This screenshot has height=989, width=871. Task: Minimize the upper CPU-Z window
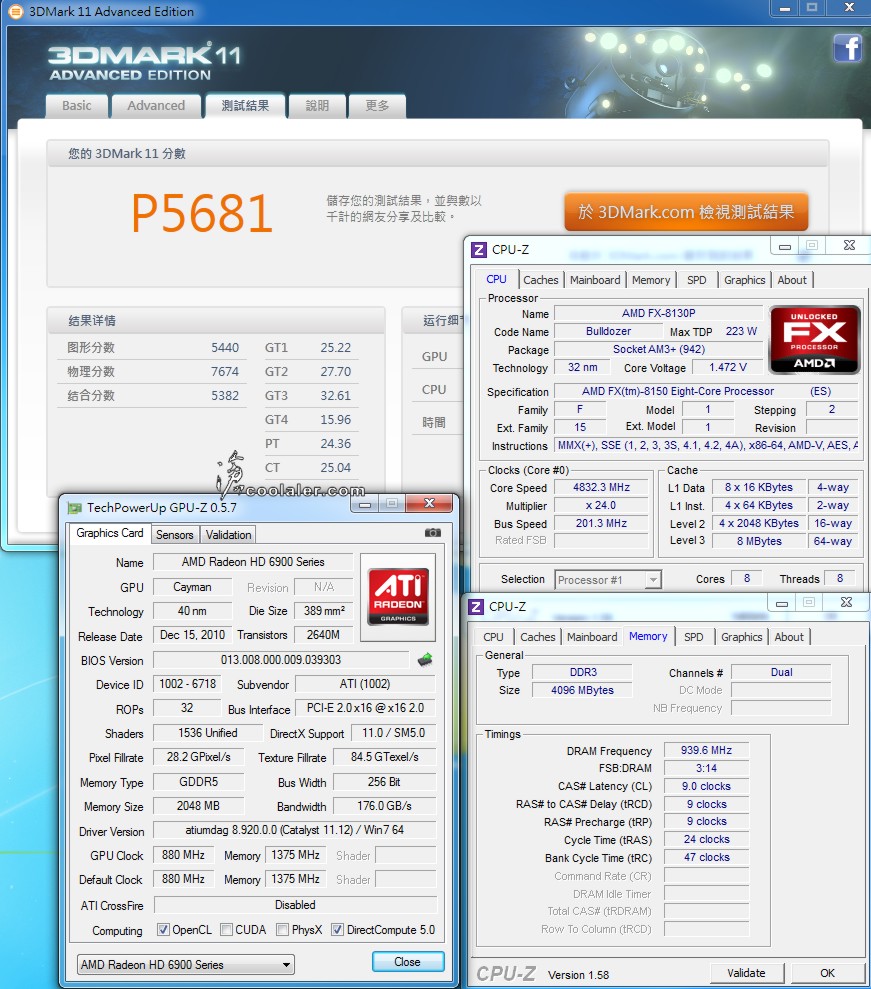coord(785,247)
